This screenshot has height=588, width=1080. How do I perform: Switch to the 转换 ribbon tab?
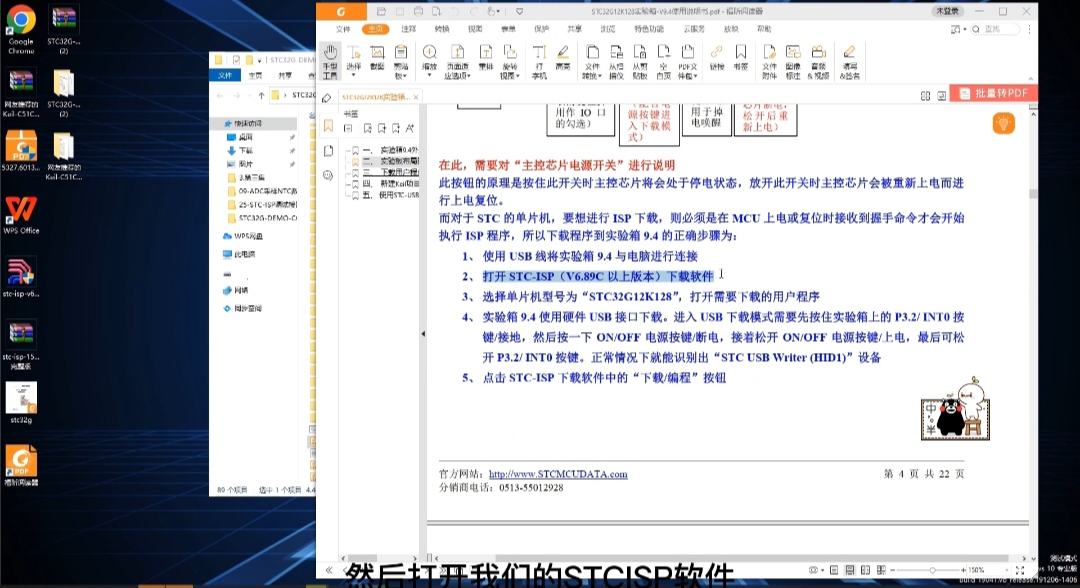tap(442, 29)
